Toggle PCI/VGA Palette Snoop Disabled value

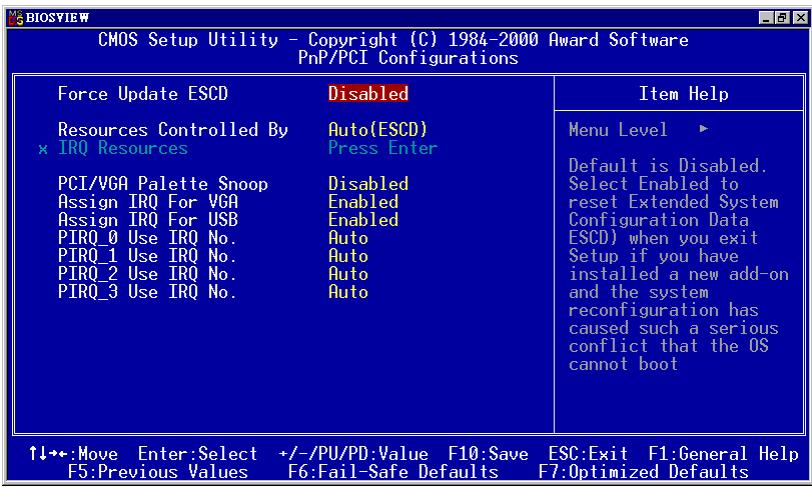tap(368, 184)
